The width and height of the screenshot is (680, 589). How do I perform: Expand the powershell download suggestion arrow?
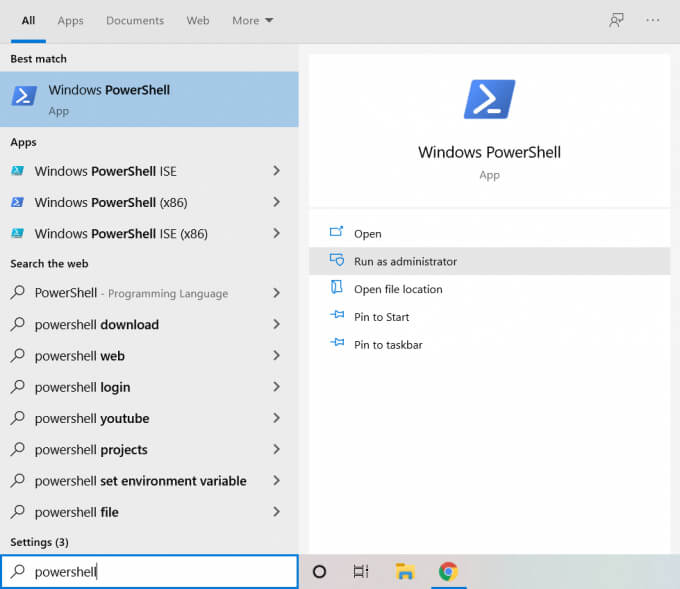point(276,324)
